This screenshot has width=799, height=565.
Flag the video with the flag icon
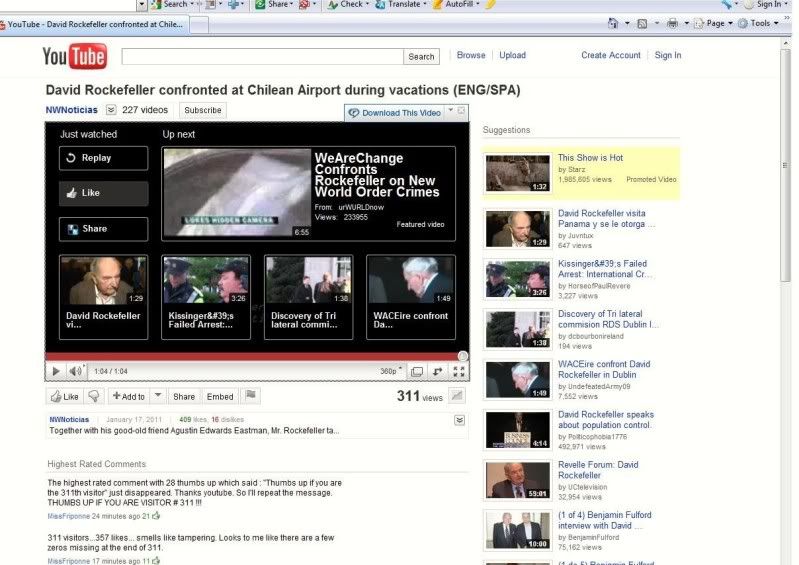251,395
